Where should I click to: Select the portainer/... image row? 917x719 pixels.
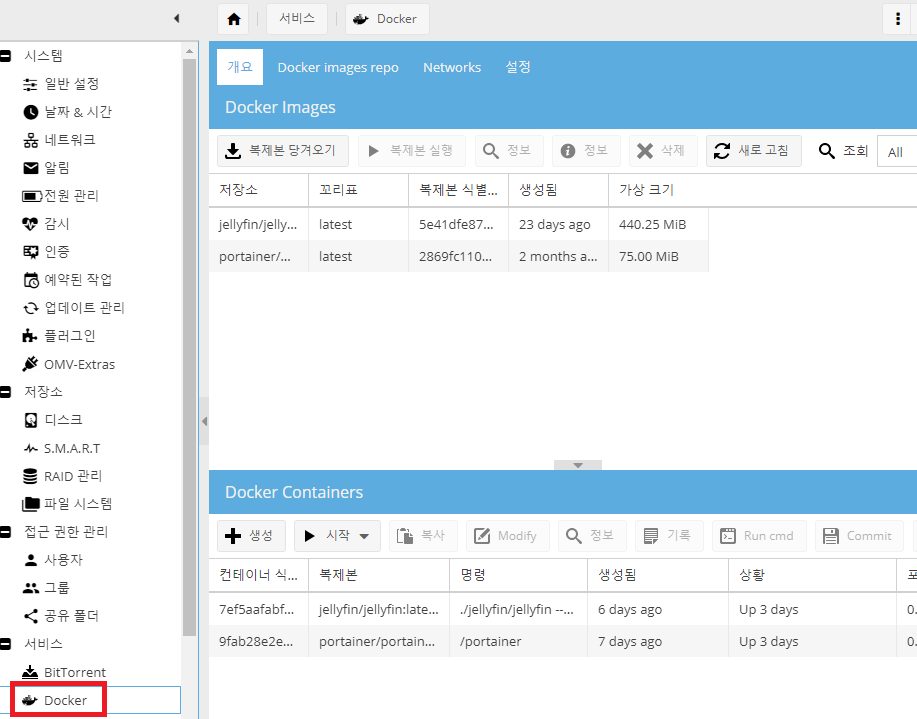tap(458, 256)
